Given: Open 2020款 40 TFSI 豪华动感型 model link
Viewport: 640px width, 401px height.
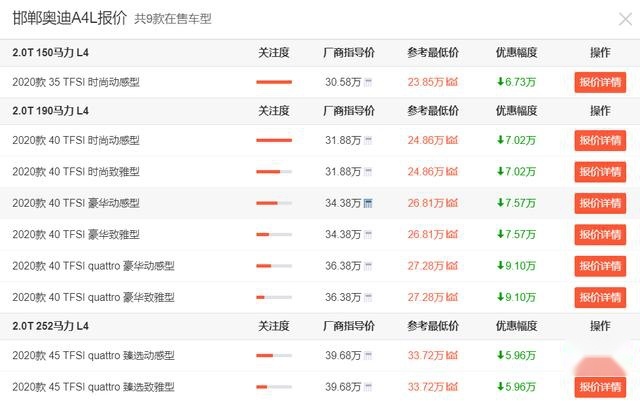Looking at the screenshot, I should pos(76,203).
